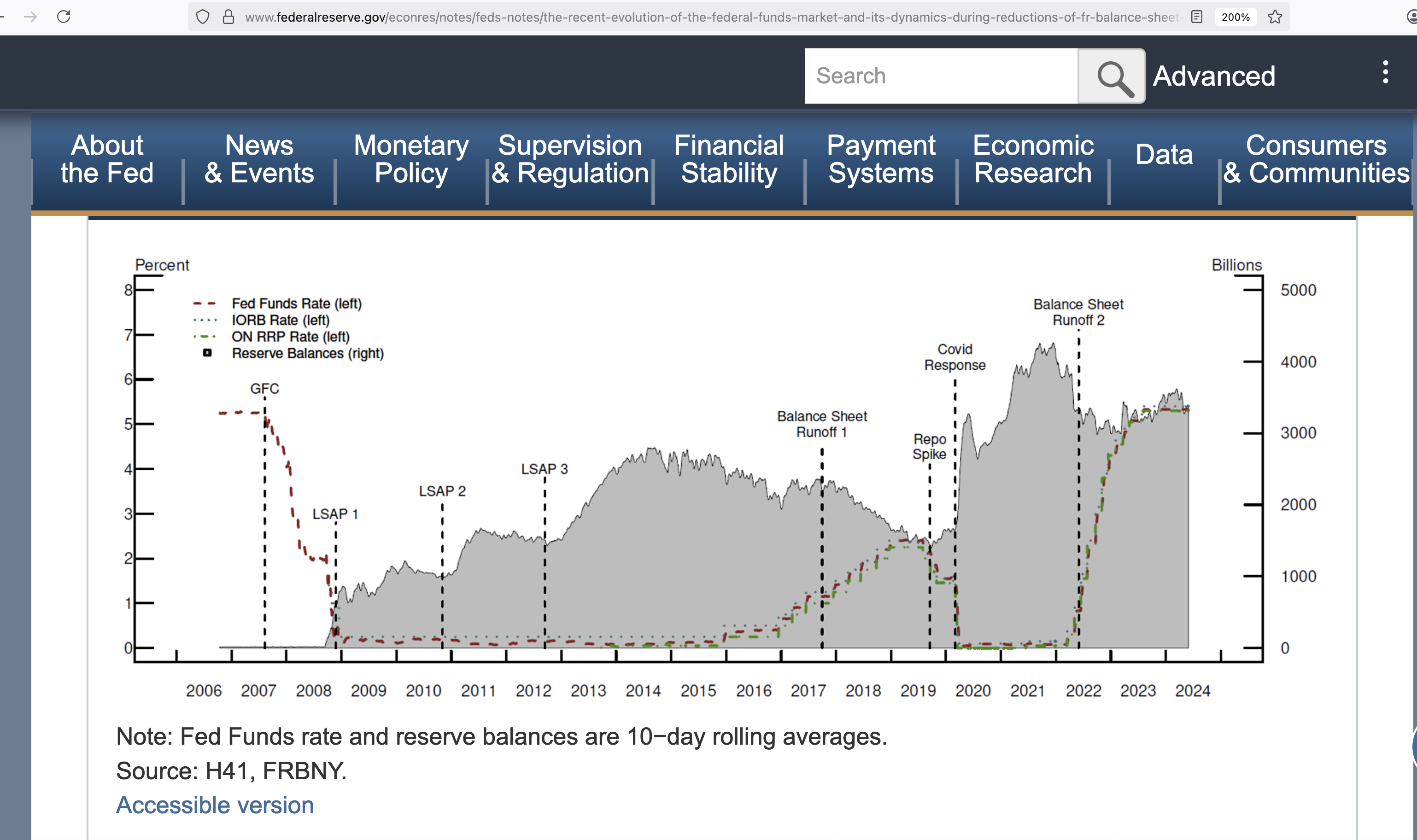The image size is (1417, 840).
Task: Open the Accessible version link
Action: [x=215, y=805]
